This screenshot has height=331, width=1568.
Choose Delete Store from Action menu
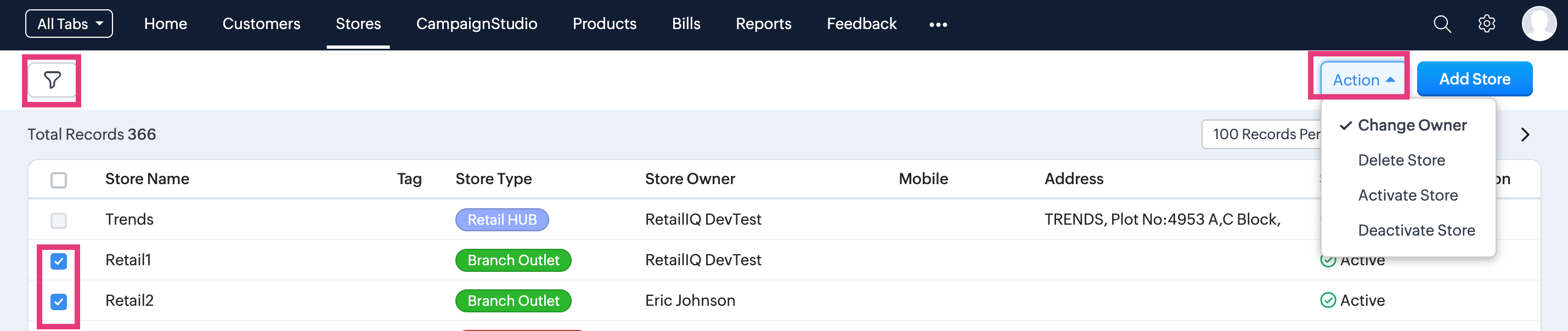[x=1408, y=160]
